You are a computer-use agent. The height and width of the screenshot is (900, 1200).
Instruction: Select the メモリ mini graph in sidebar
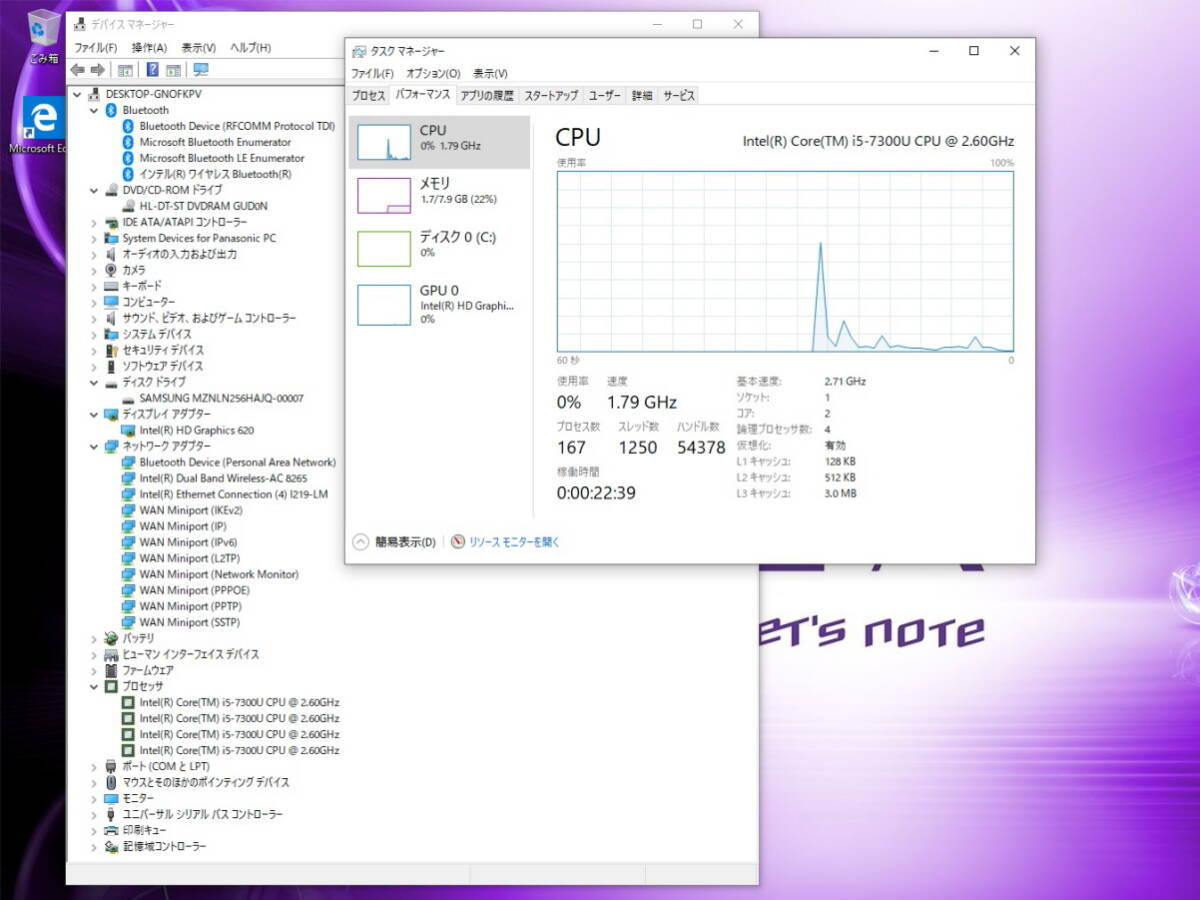pyautogui.click(x=384, y=195)
